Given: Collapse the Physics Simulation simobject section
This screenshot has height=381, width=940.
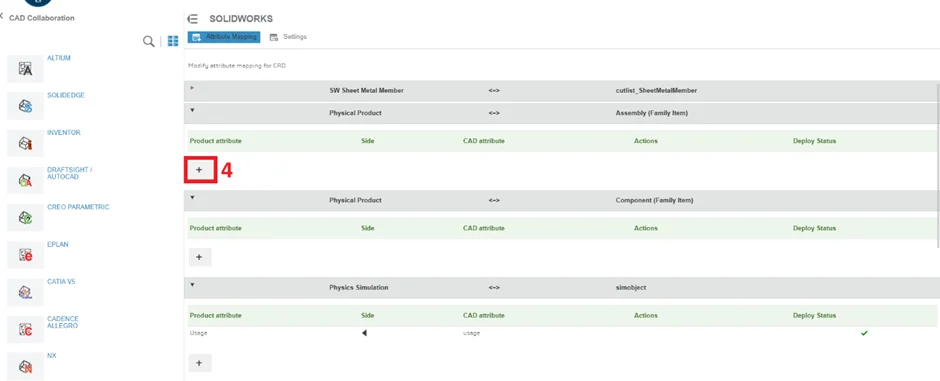Looking at the screenshot, I should (192, 285).
